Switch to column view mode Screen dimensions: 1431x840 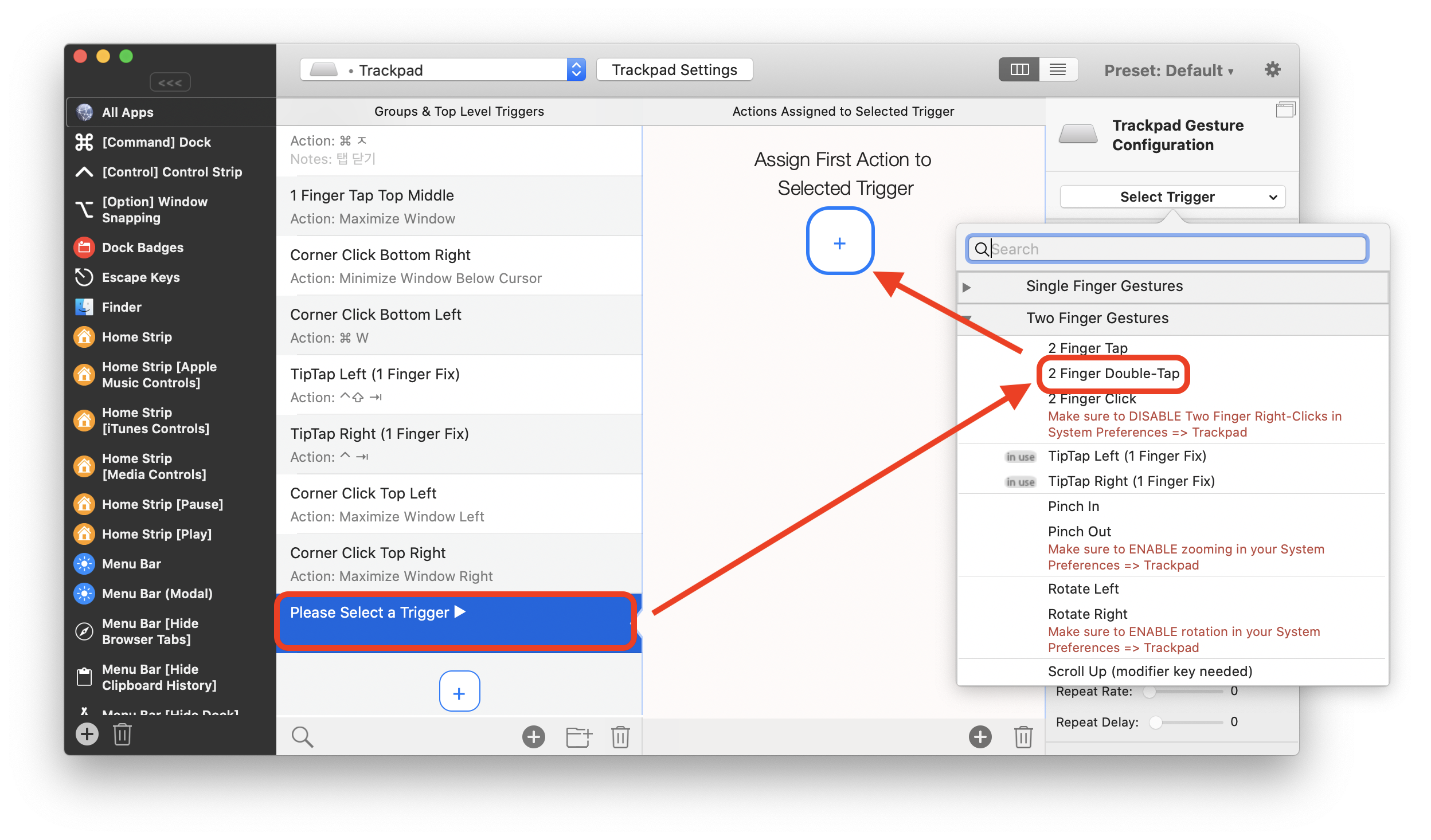coord(1019,70)
